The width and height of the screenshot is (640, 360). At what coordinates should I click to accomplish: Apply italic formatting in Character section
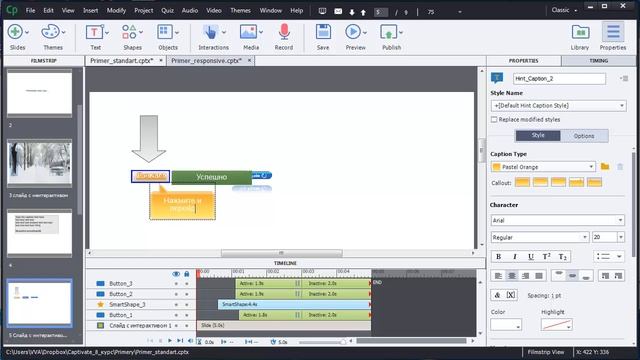515,257
